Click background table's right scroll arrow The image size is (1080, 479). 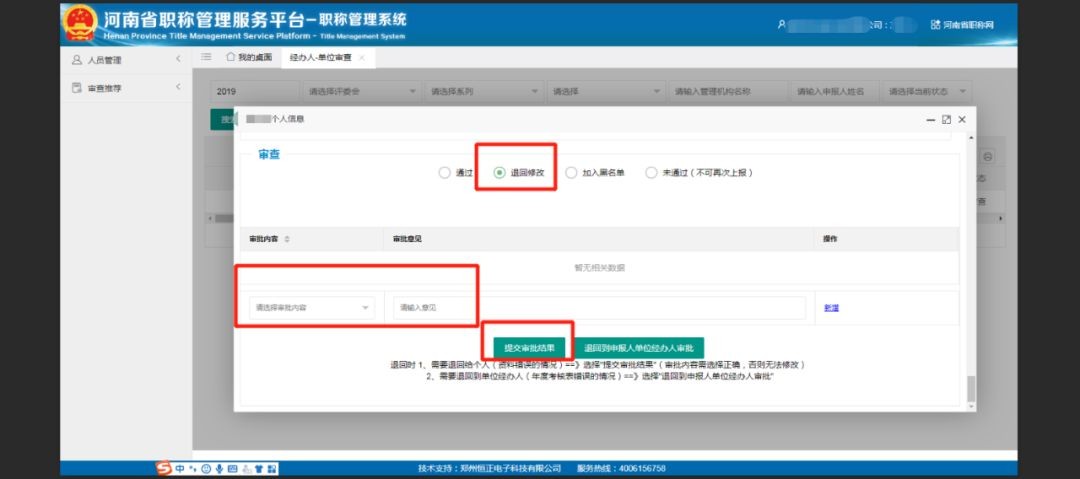(1001, 218)
